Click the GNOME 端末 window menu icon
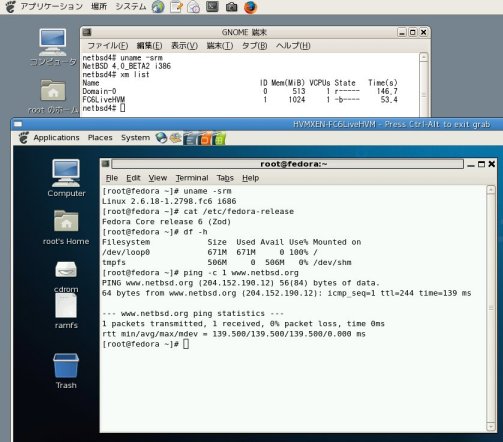503x442 pixels. click(87, 32)
